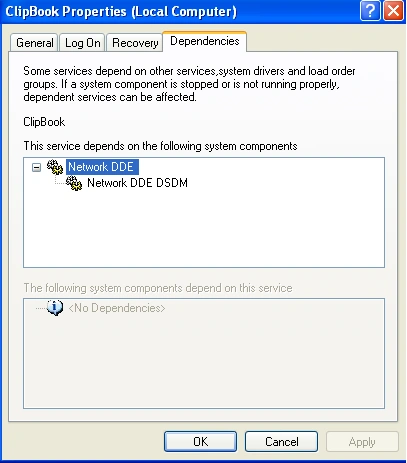Viewport: 407px width, 463px height.
Task: Click the <No Dependencies> entry
Action: (x=117, y=308)
